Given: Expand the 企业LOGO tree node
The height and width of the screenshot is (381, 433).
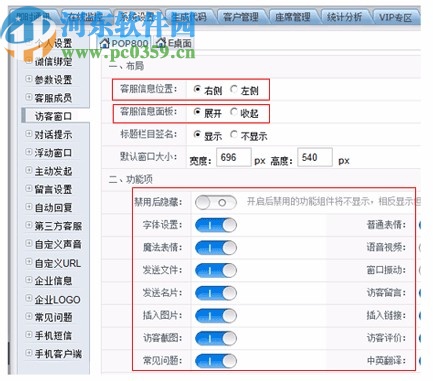Looking at the screenshot, I should click(29, 298).
